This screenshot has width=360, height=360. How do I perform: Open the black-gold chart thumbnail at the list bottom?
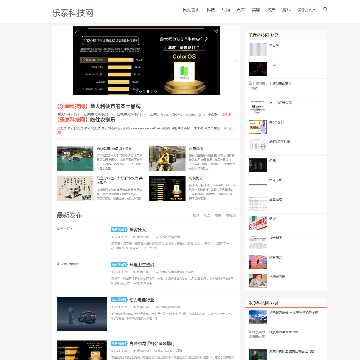point(82,350)
